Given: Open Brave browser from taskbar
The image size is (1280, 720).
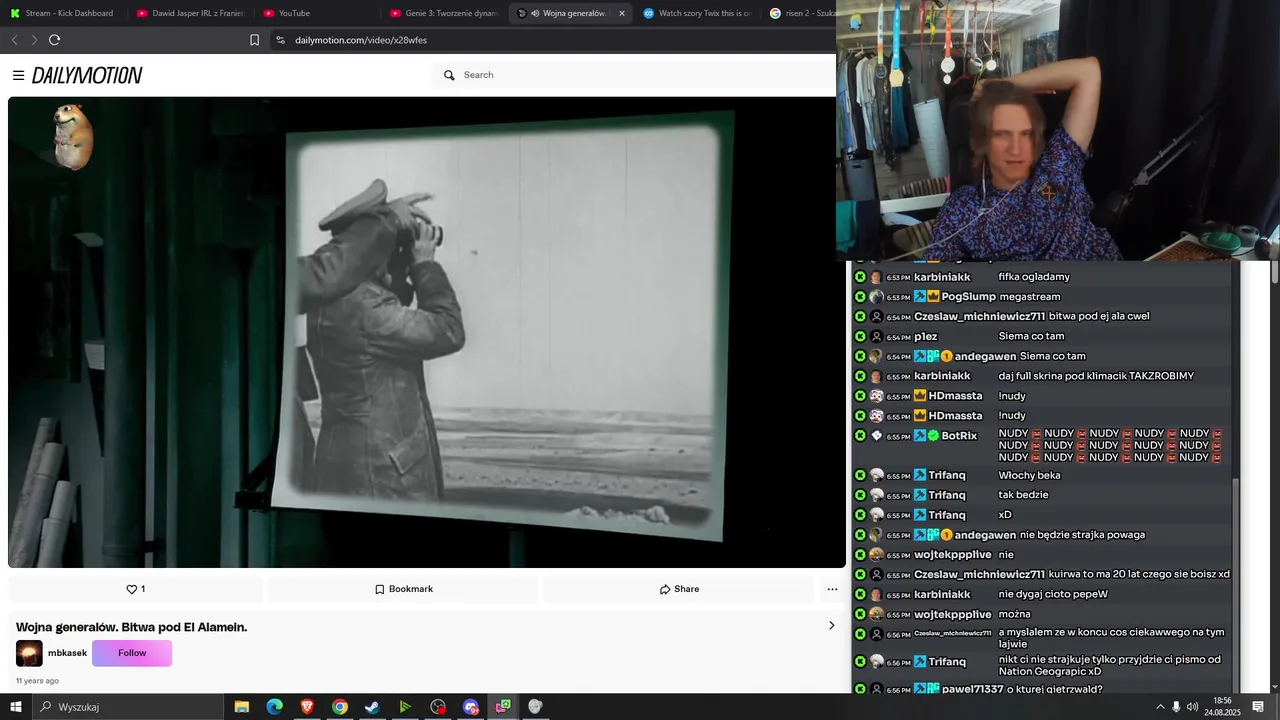Looking at the screenshot, I should pyautogui.click(x=307, y=707).
